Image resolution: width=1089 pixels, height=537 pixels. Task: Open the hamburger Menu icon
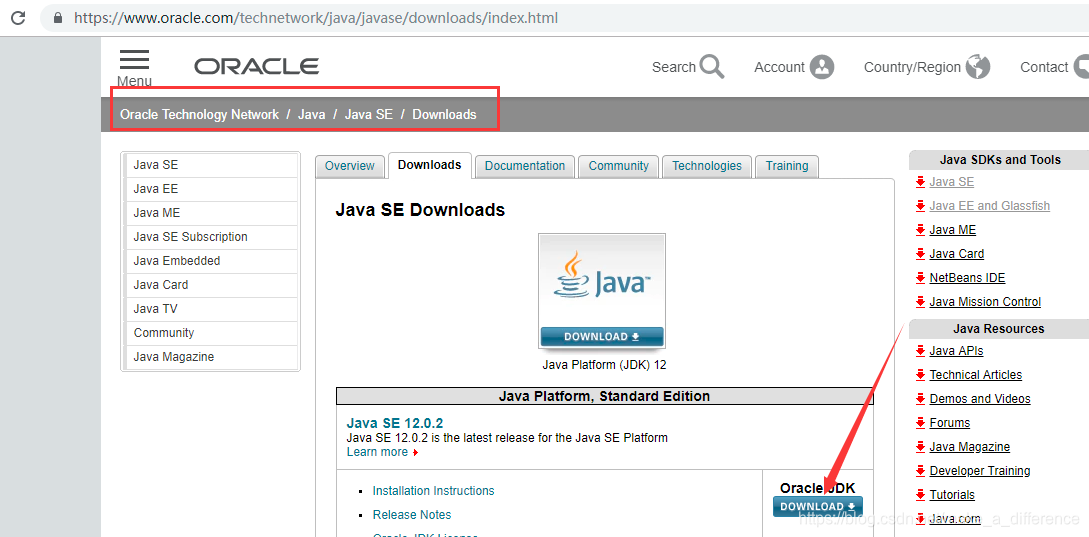tap(135, 60)
